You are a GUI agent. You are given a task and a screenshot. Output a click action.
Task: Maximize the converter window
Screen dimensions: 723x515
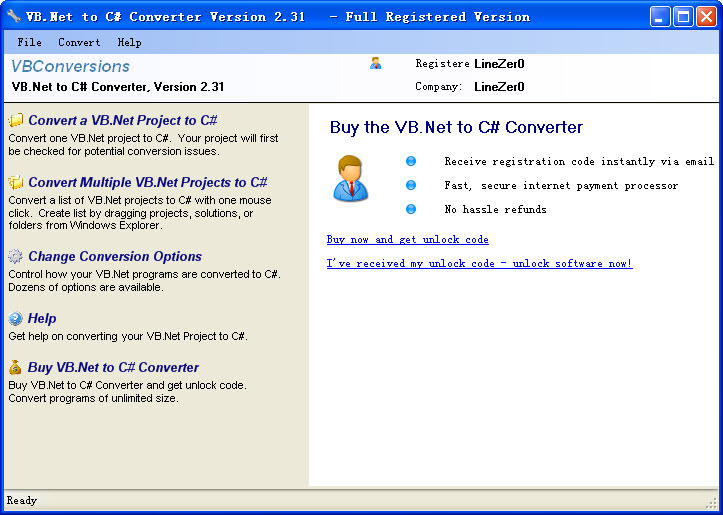point(683,17)
